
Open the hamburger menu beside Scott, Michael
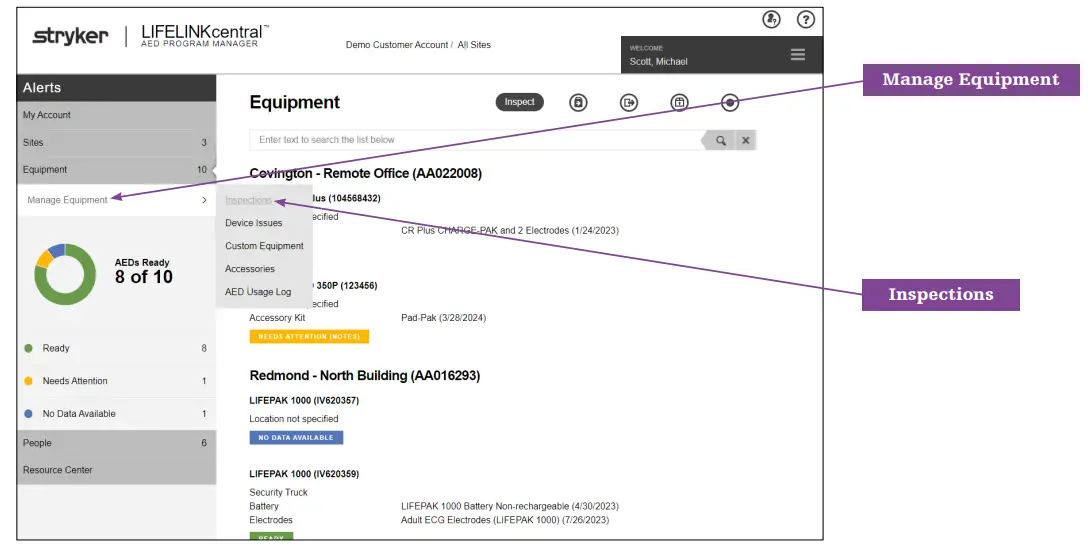798,54
